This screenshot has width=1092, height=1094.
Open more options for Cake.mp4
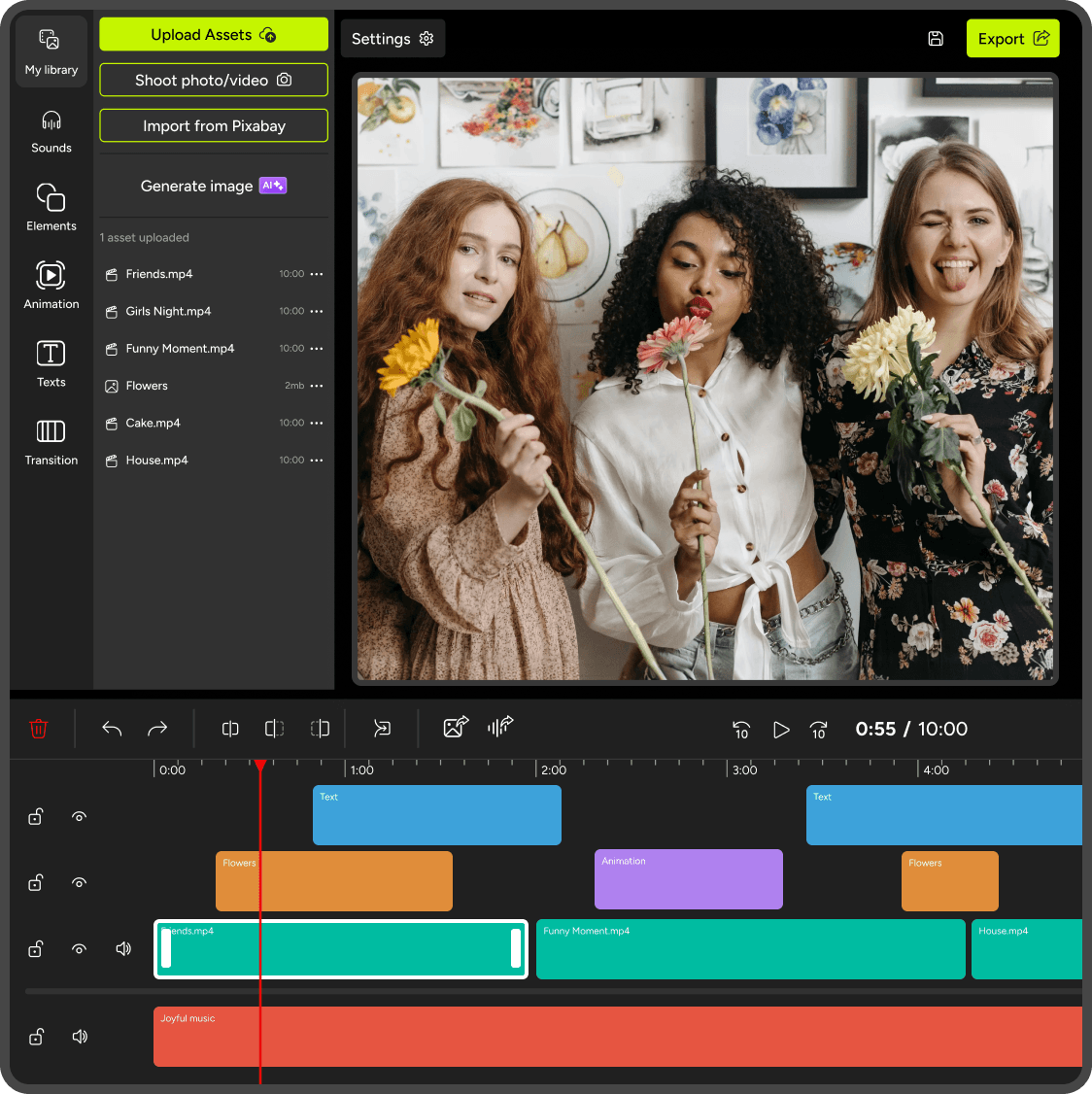tap(316, 423)
